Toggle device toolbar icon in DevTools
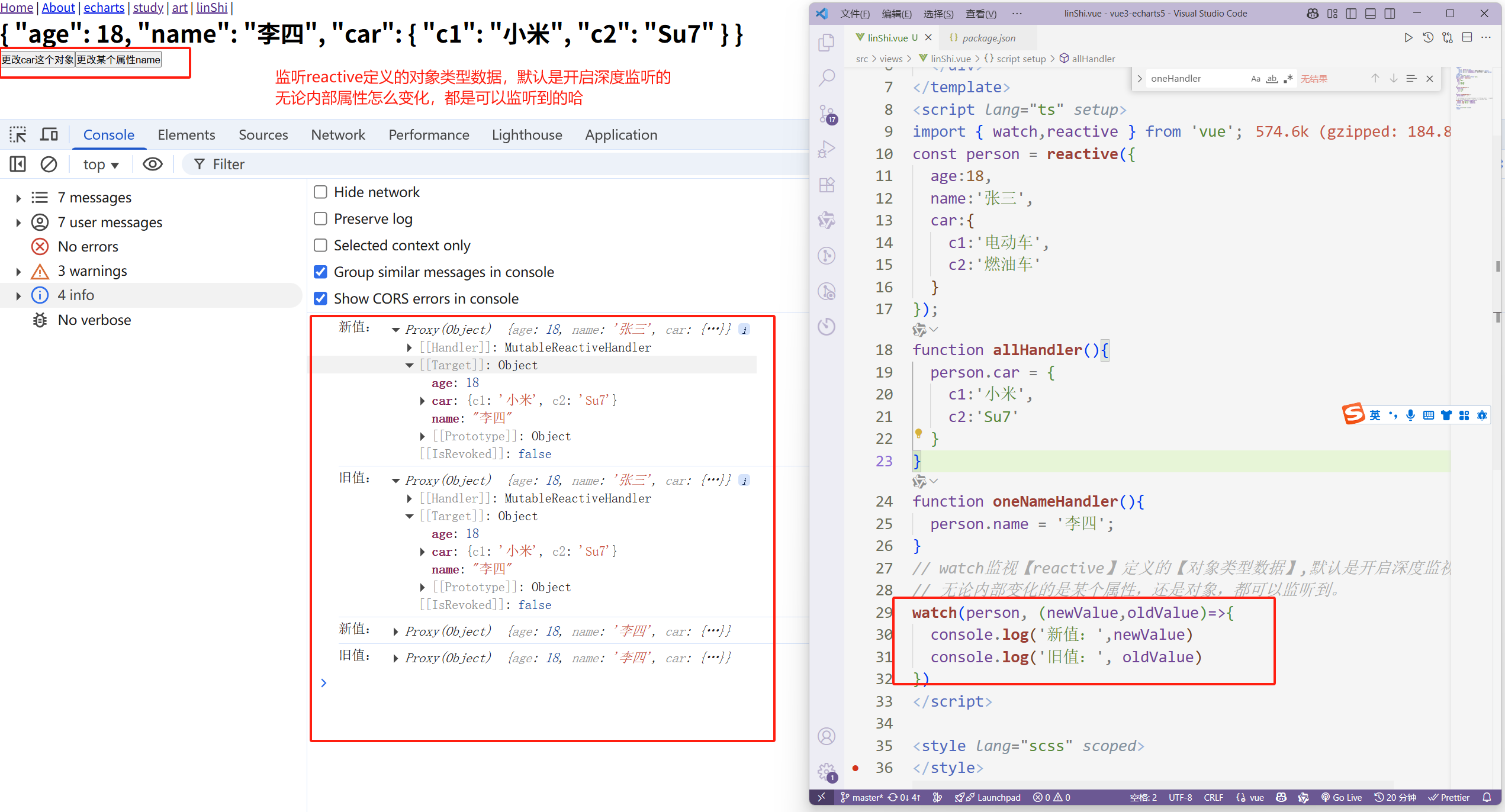Viewport: 1505px width, 812px height. 49,135
